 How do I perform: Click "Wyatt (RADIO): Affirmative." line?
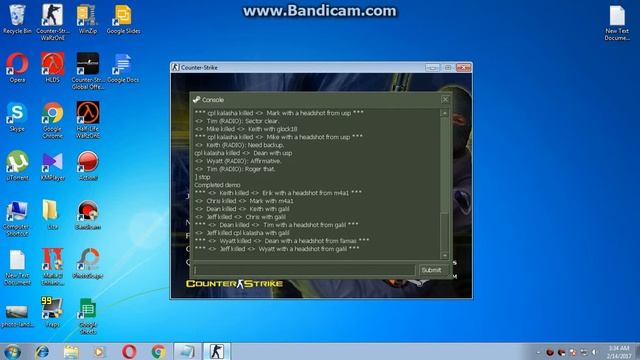238,161
